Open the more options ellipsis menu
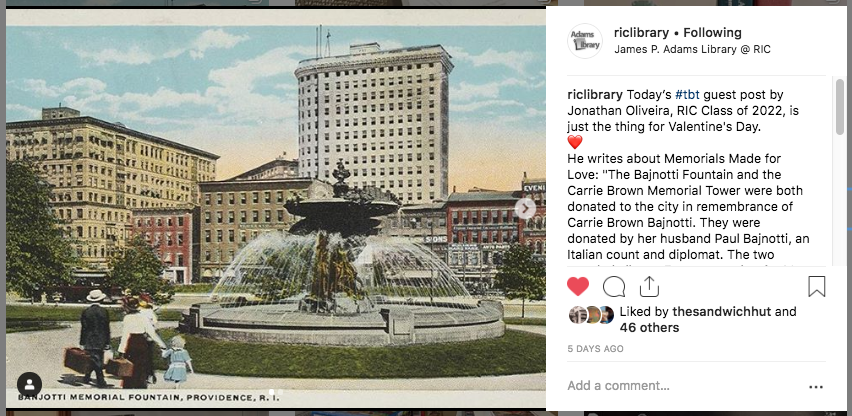852x416 pixels. pos(816,387)
